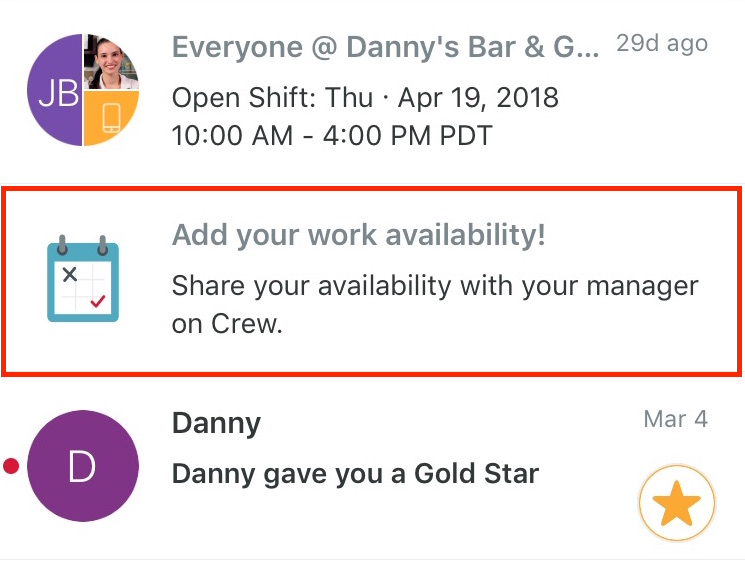This screenshot has height=561, width=745.
Task: Tap the orange phone icon tile
Action: click(112, 118)
